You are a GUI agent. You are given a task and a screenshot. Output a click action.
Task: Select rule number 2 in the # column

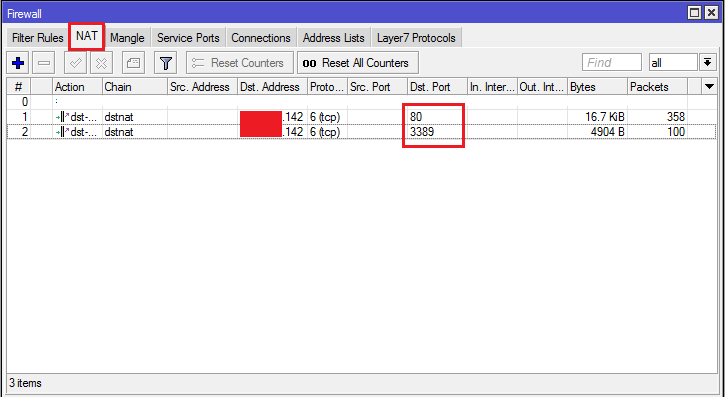(25, 132)
